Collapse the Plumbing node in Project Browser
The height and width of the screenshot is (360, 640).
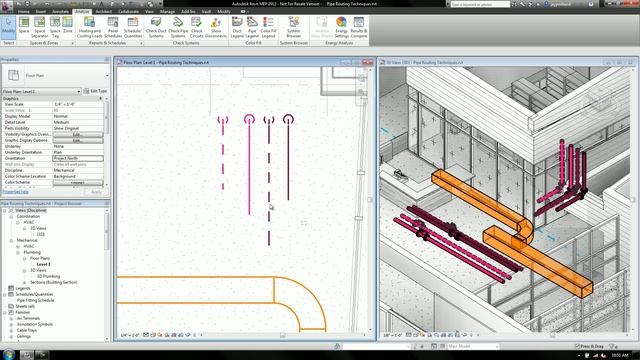[18, 252]
